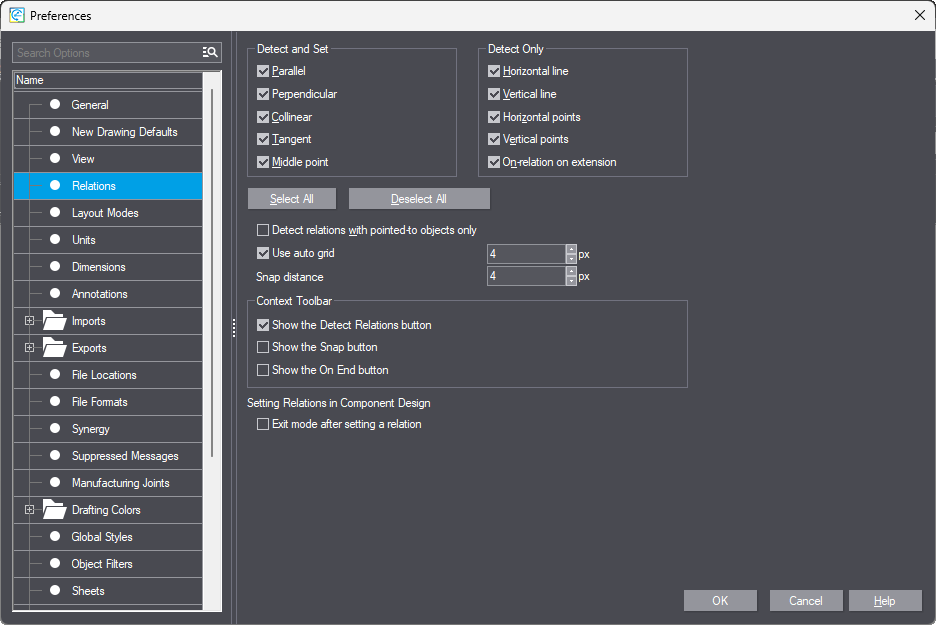
Task: Increase auto grid value with up arrow
Action: pos(571,249)
